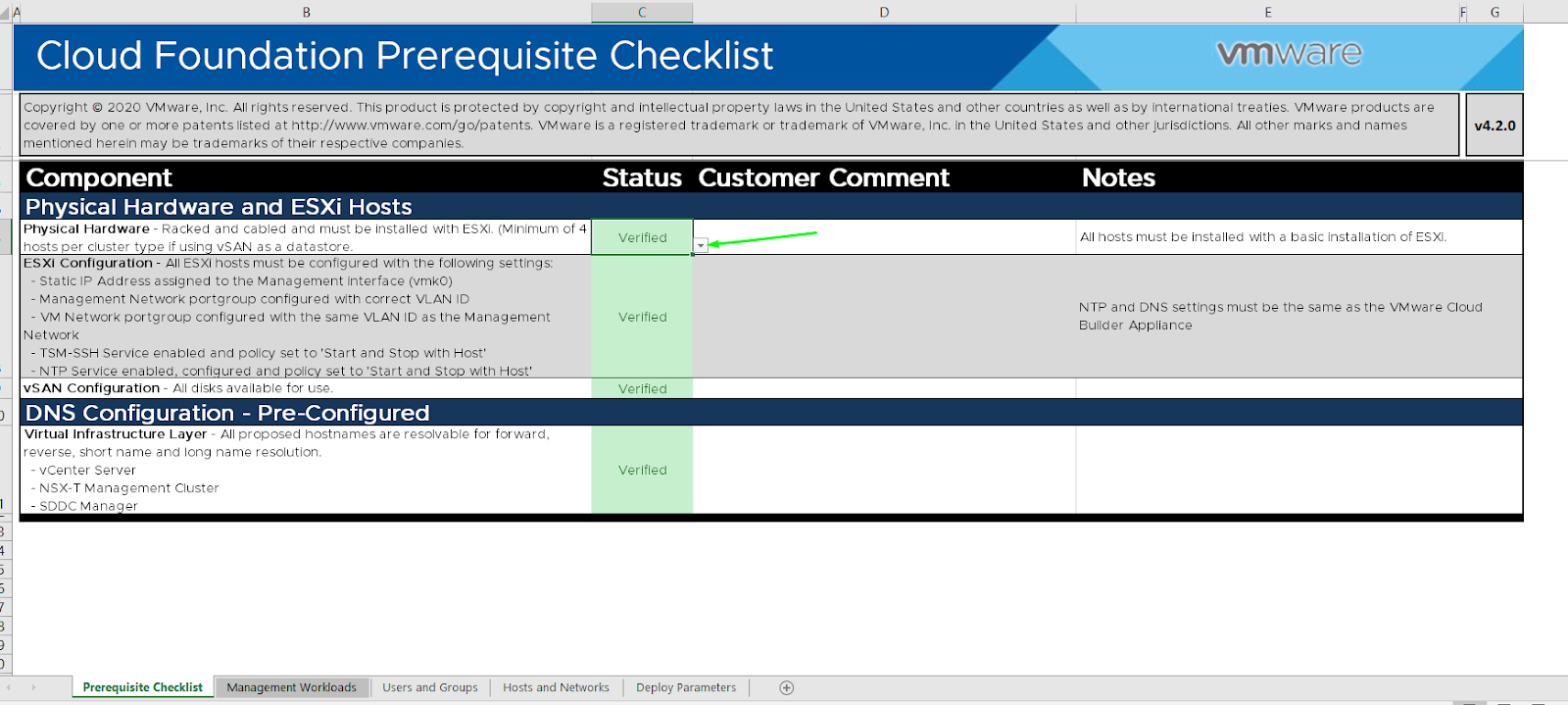
Task: Open the Users and Groups sheet tab
Action: point(430,687)
